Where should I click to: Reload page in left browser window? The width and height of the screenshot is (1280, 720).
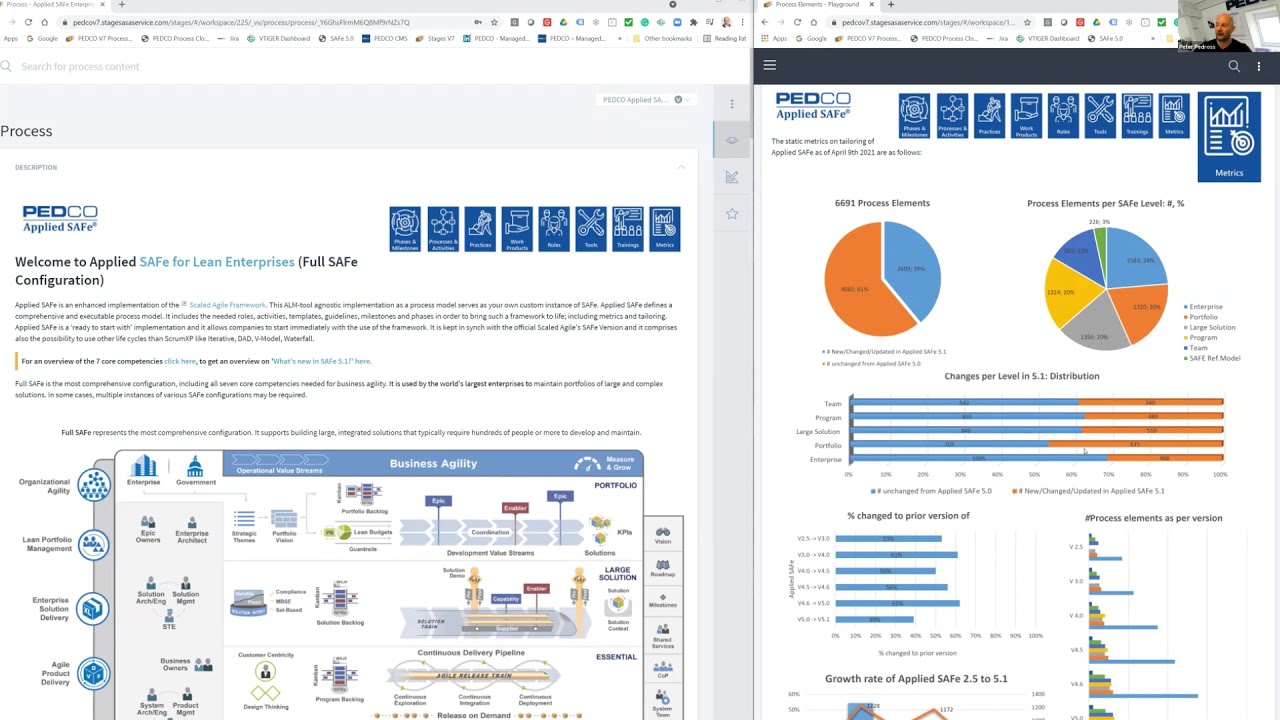pyautogui.click(x=27, y=22)
